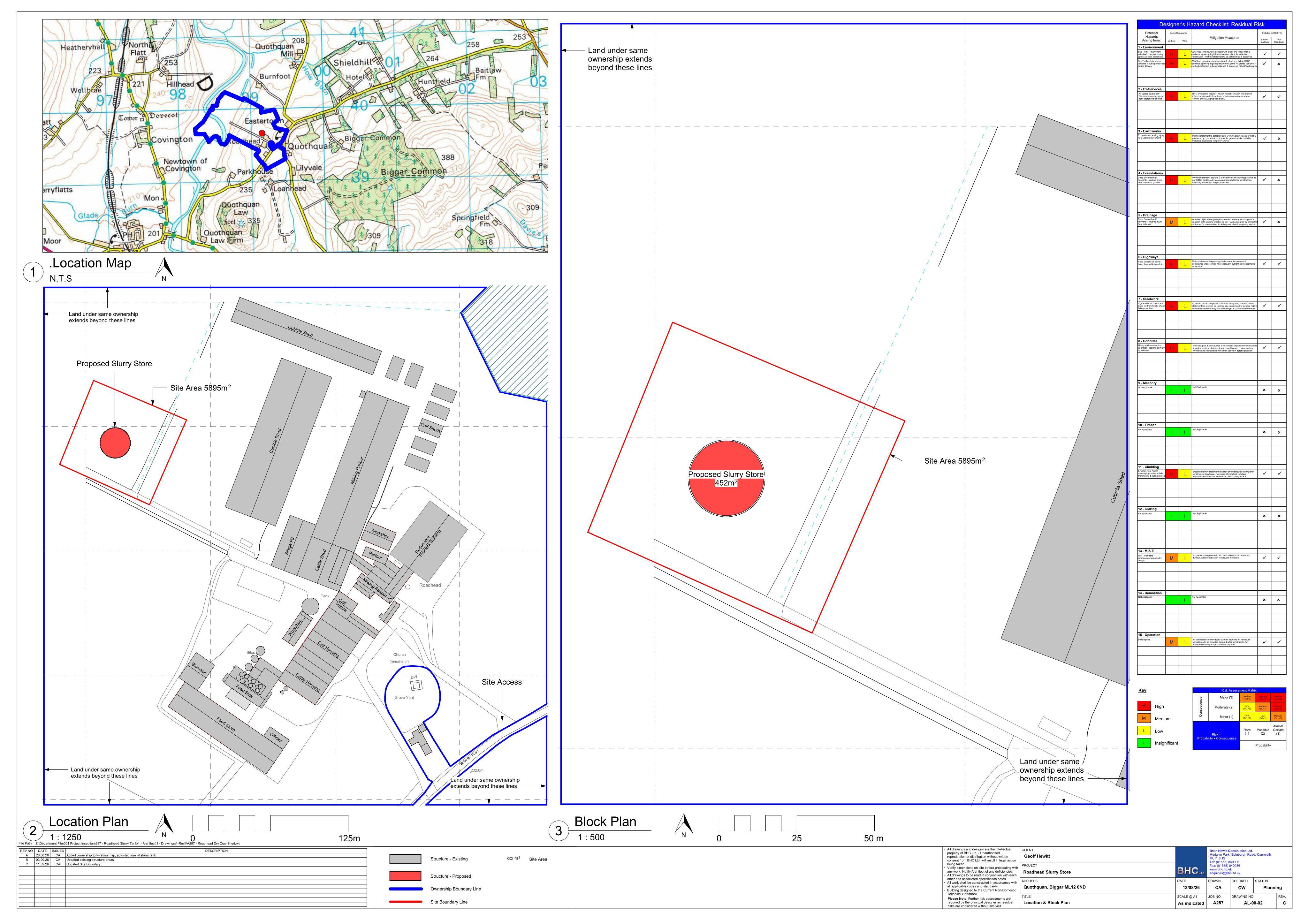Screen dimensions: 1308x924
Task: Click the red Structure - Proposed legend swatch
Action: pos(405,875)
